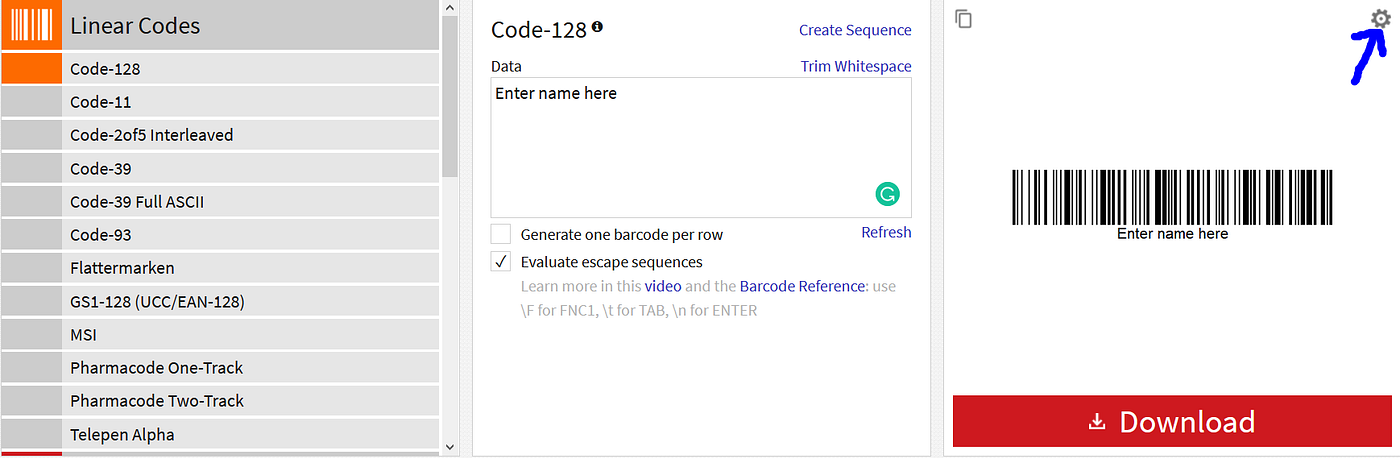Enable Generate one barcode per row

pyautogui.click(x=501, y=234)
